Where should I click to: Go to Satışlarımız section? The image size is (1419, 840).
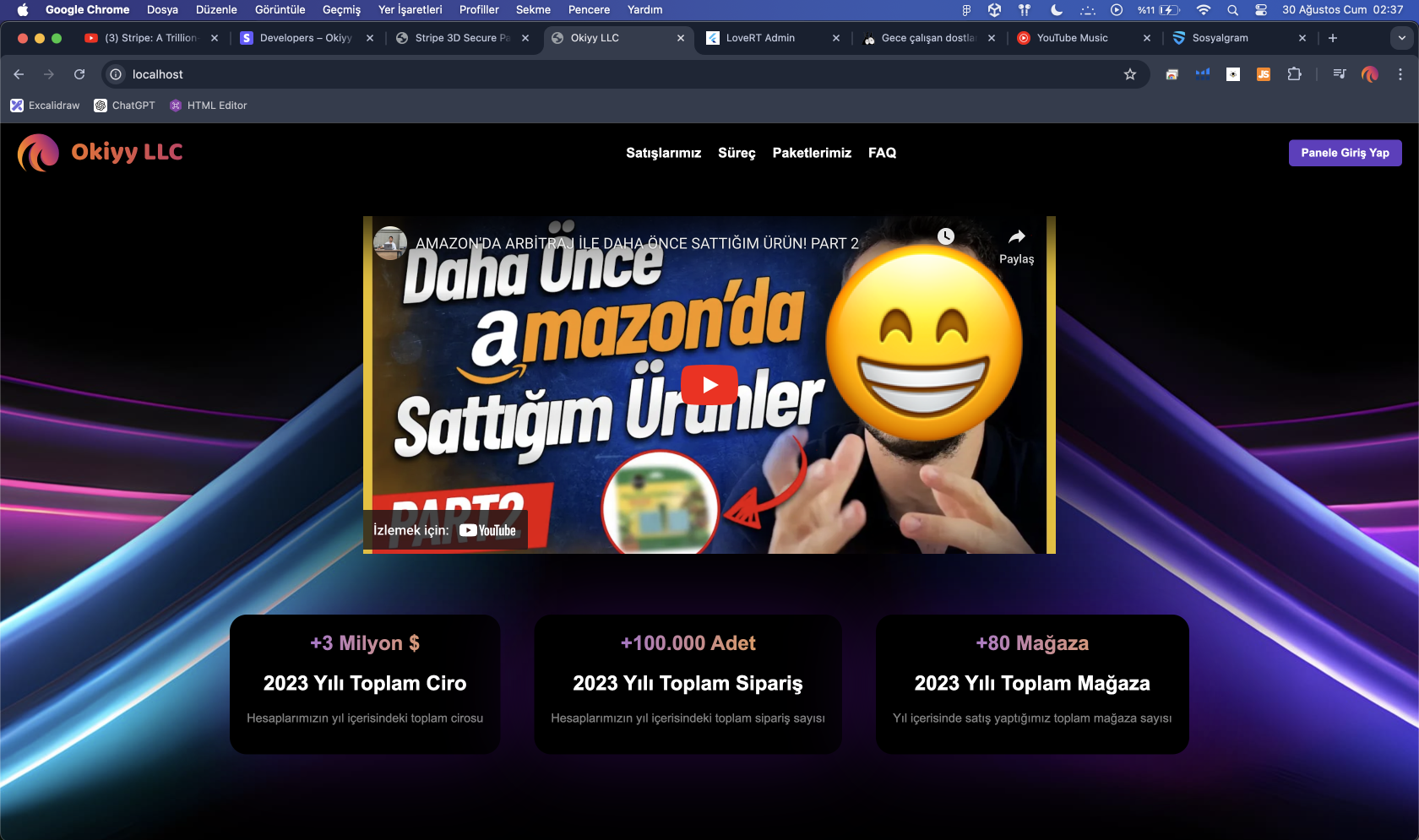(x=664, y=153)
